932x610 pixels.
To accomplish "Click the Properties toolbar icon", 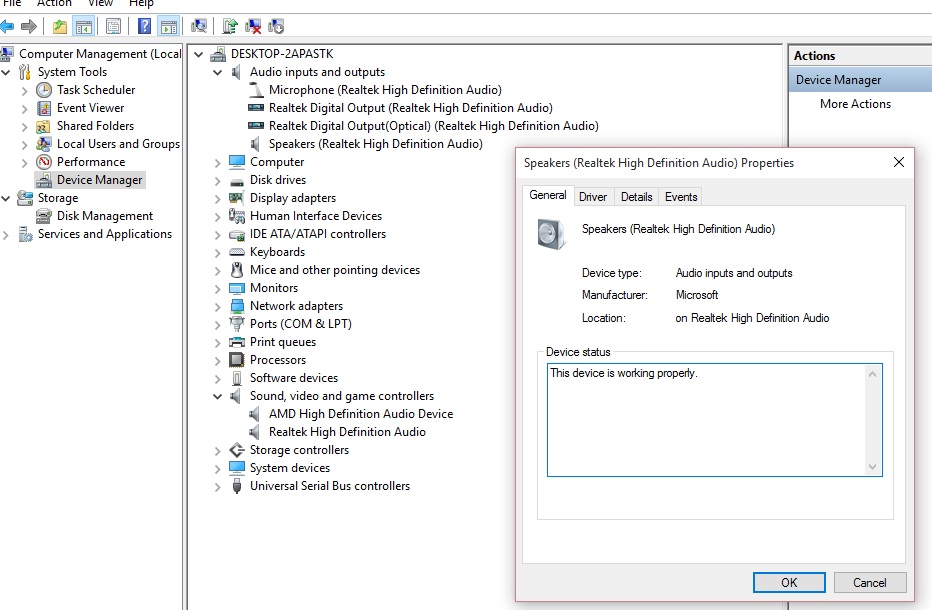I will [x=114, y=26].
